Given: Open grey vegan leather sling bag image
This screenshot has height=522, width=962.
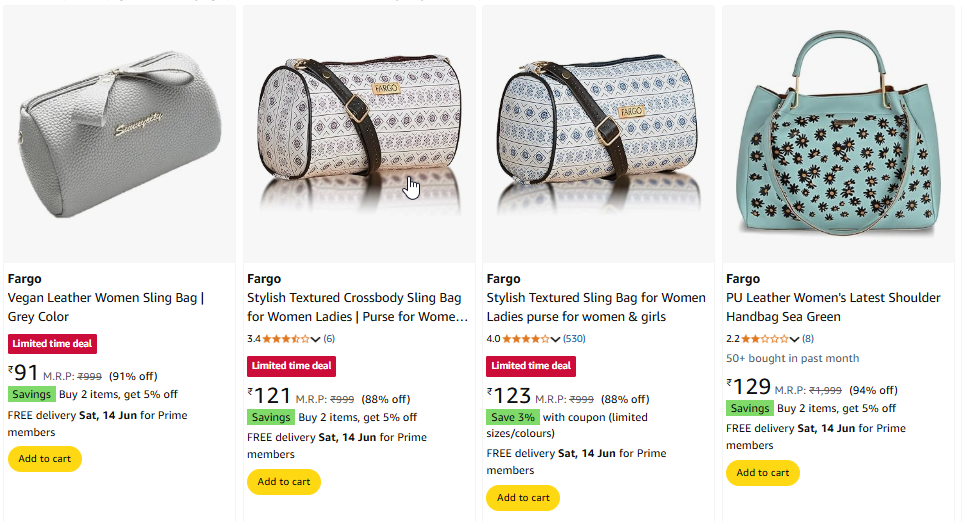Looking at the screenshot, I should 120,135.
